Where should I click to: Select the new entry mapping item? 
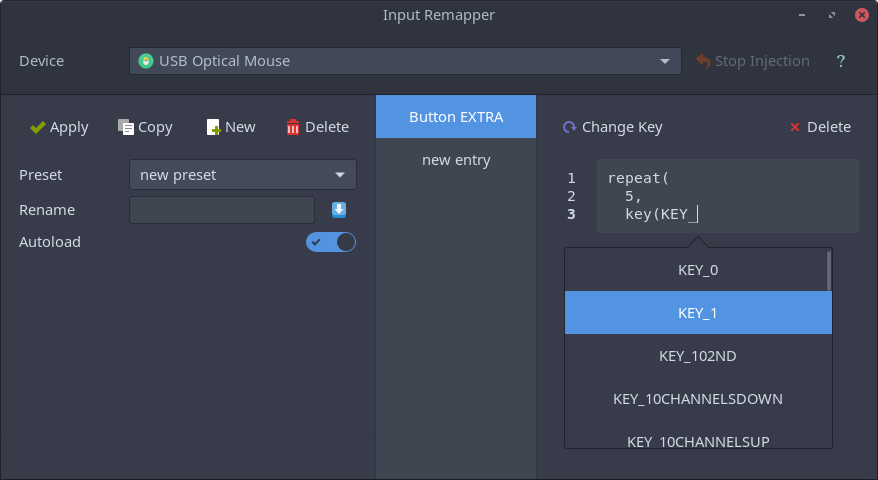coord(456,160)
